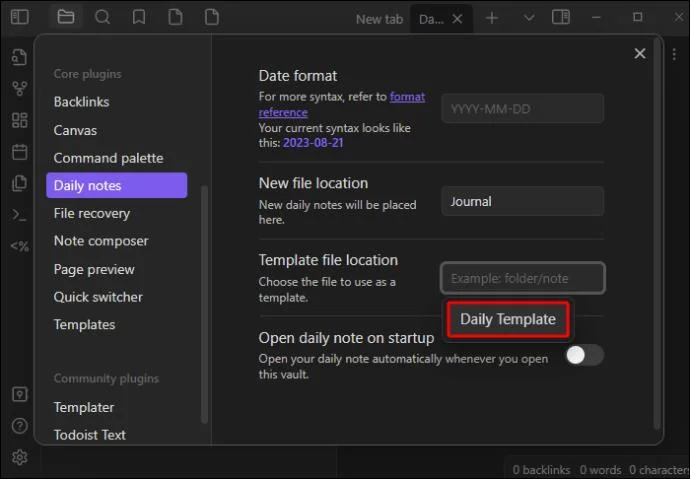Open the bookmarks icon

pyautogui.click(x=139, y=17)
